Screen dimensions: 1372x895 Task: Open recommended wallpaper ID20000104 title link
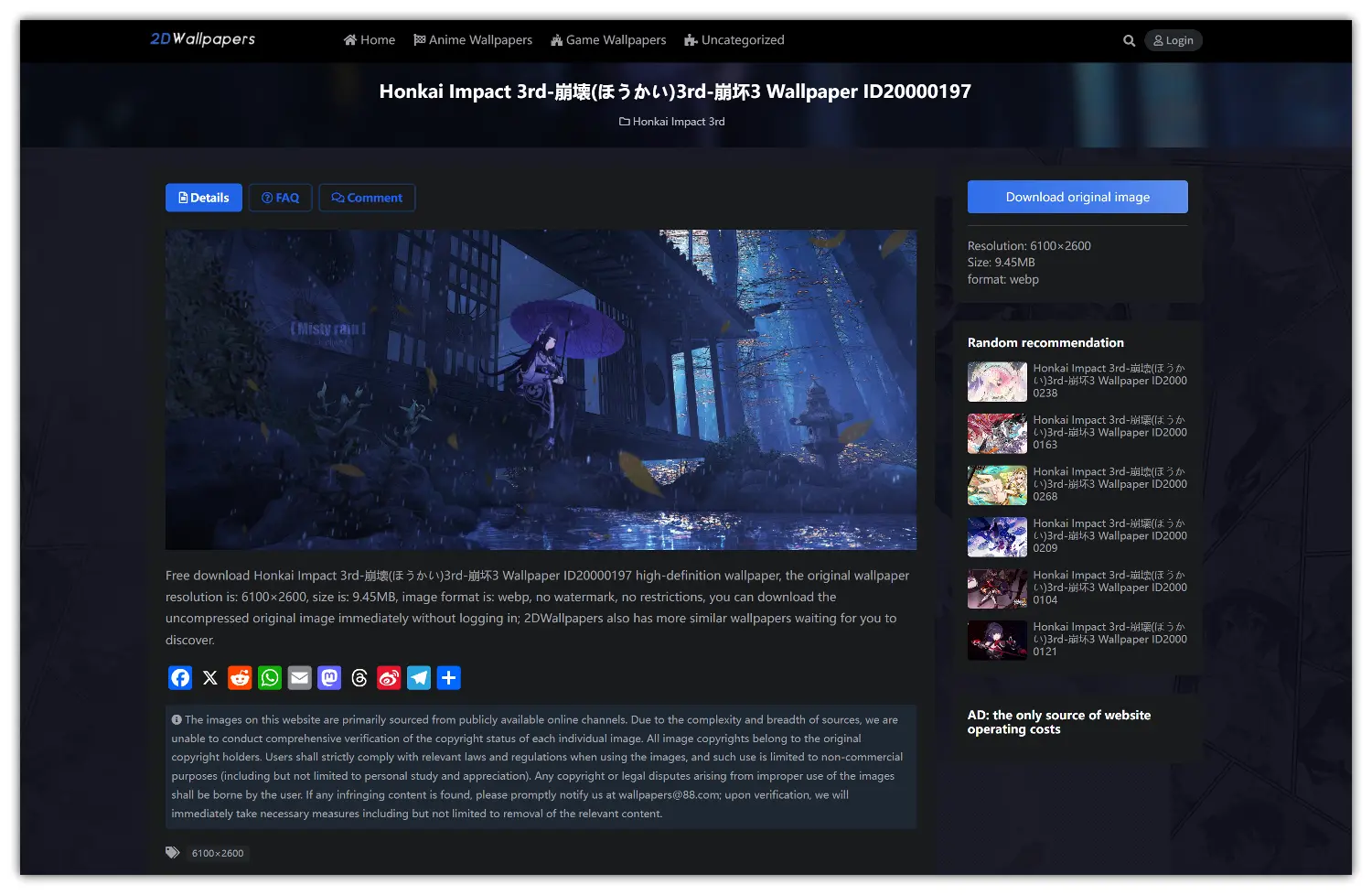pyautogui.click(x=1110, y=588)
